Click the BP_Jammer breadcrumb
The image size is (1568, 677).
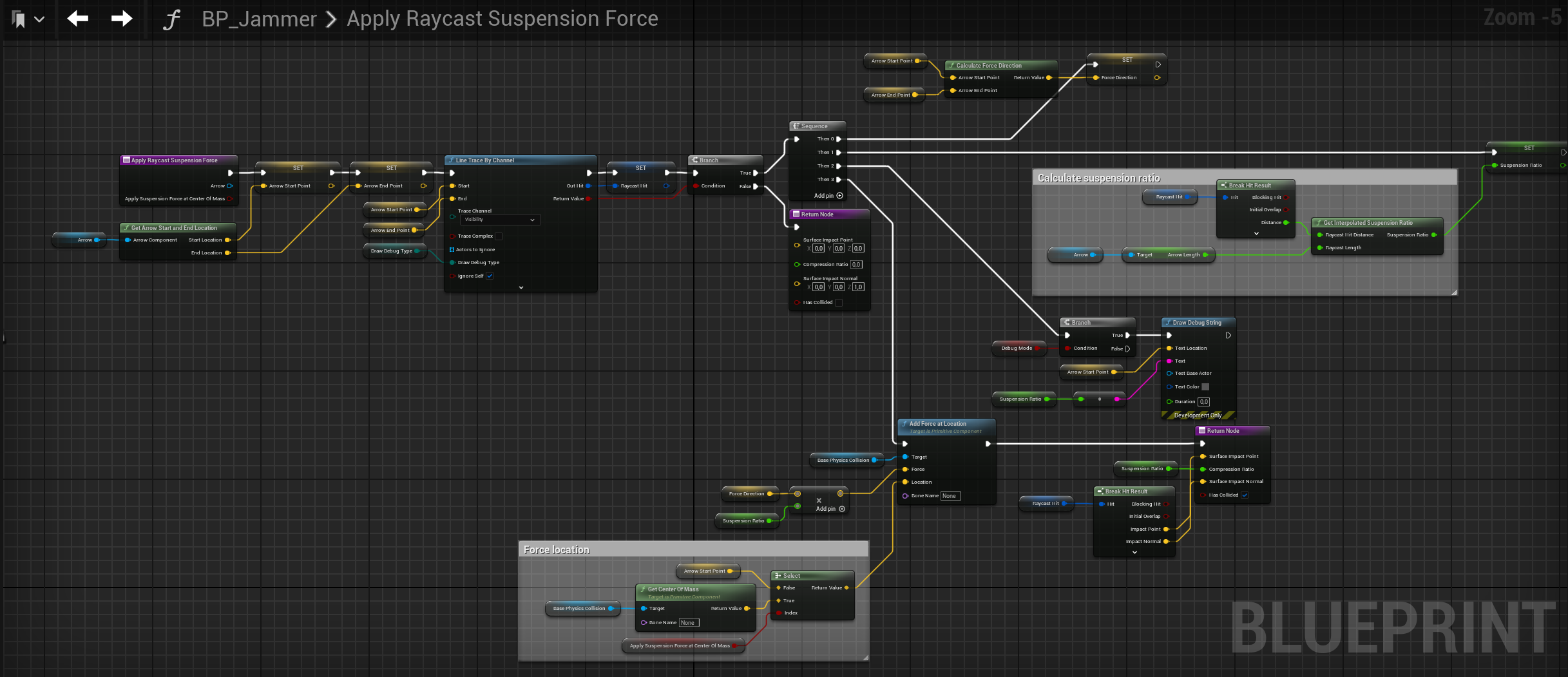258,19
